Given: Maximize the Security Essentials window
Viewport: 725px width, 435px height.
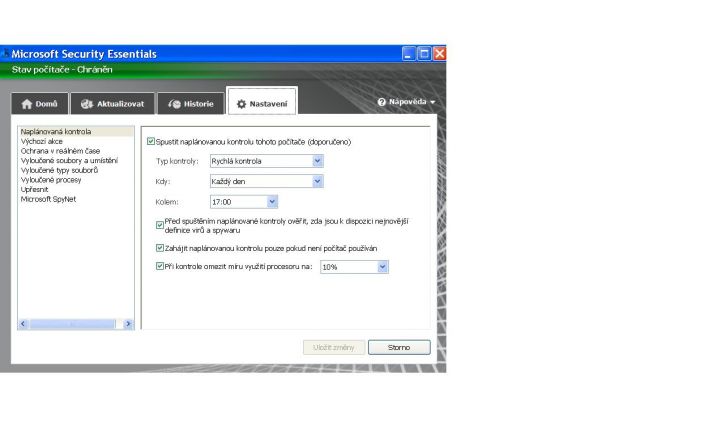Looking at the screenshot, I should coord(424,54).
